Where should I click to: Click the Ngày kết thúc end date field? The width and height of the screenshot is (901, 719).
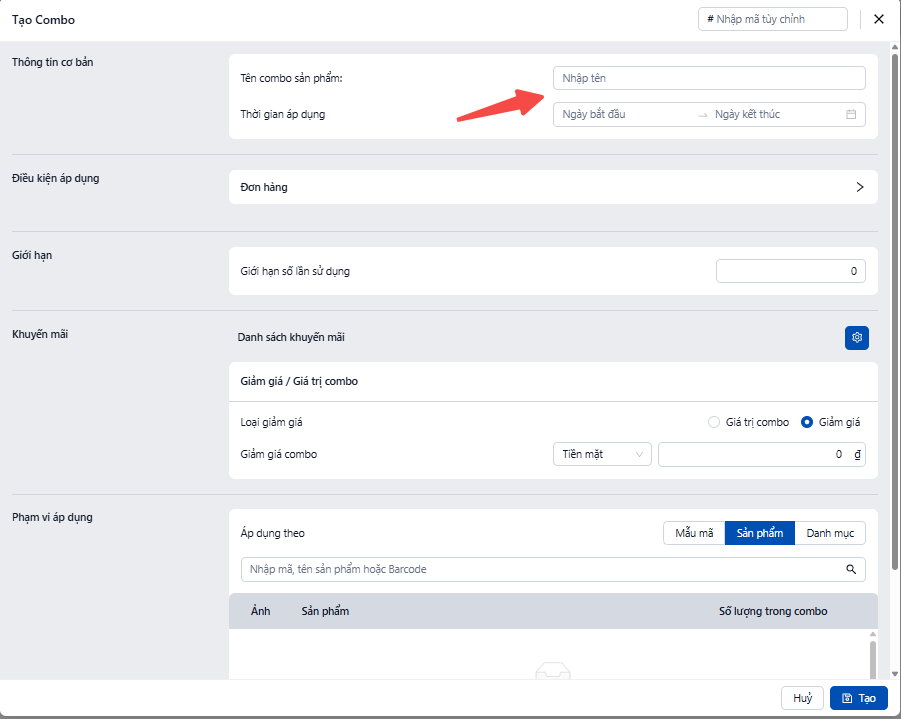pyautogui.click(x=770, y=114)
